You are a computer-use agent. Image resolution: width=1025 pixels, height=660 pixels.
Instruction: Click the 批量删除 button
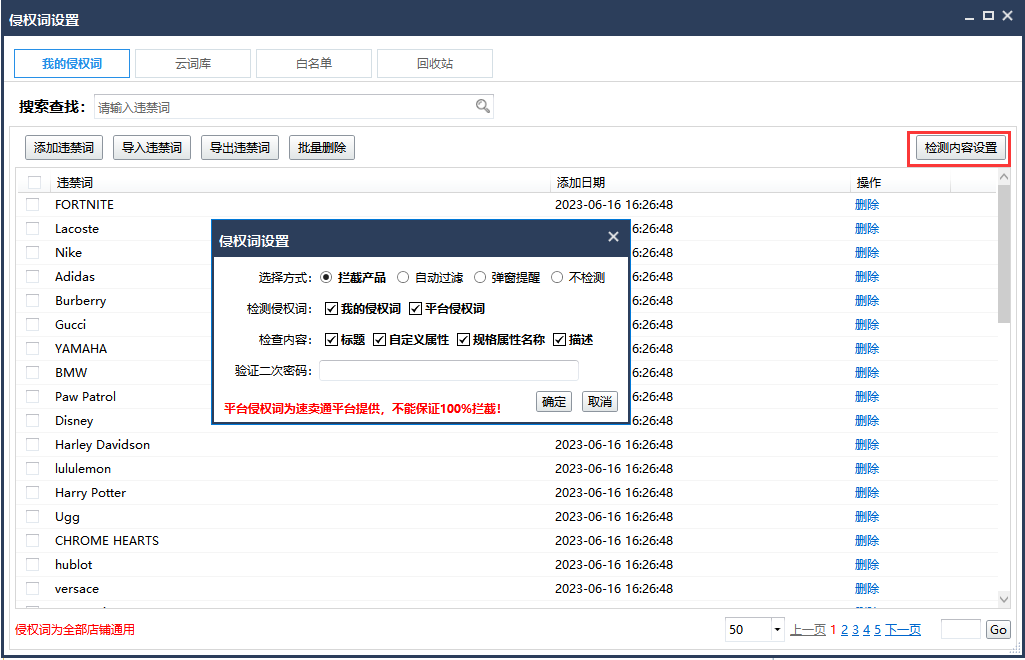click(x=322, y=148)
